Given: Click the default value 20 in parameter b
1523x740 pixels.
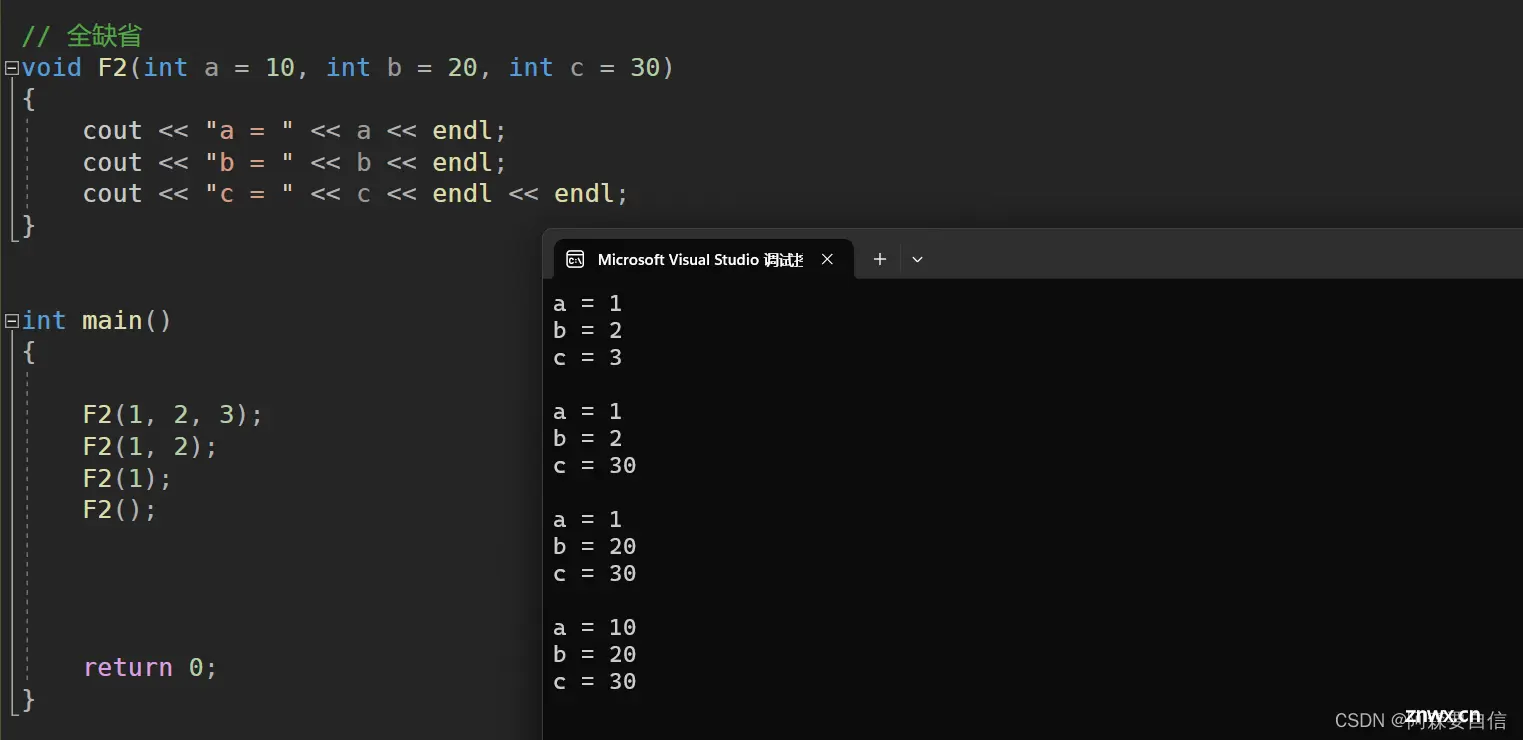Looking at the screenshot, I should tap(462, 68).
